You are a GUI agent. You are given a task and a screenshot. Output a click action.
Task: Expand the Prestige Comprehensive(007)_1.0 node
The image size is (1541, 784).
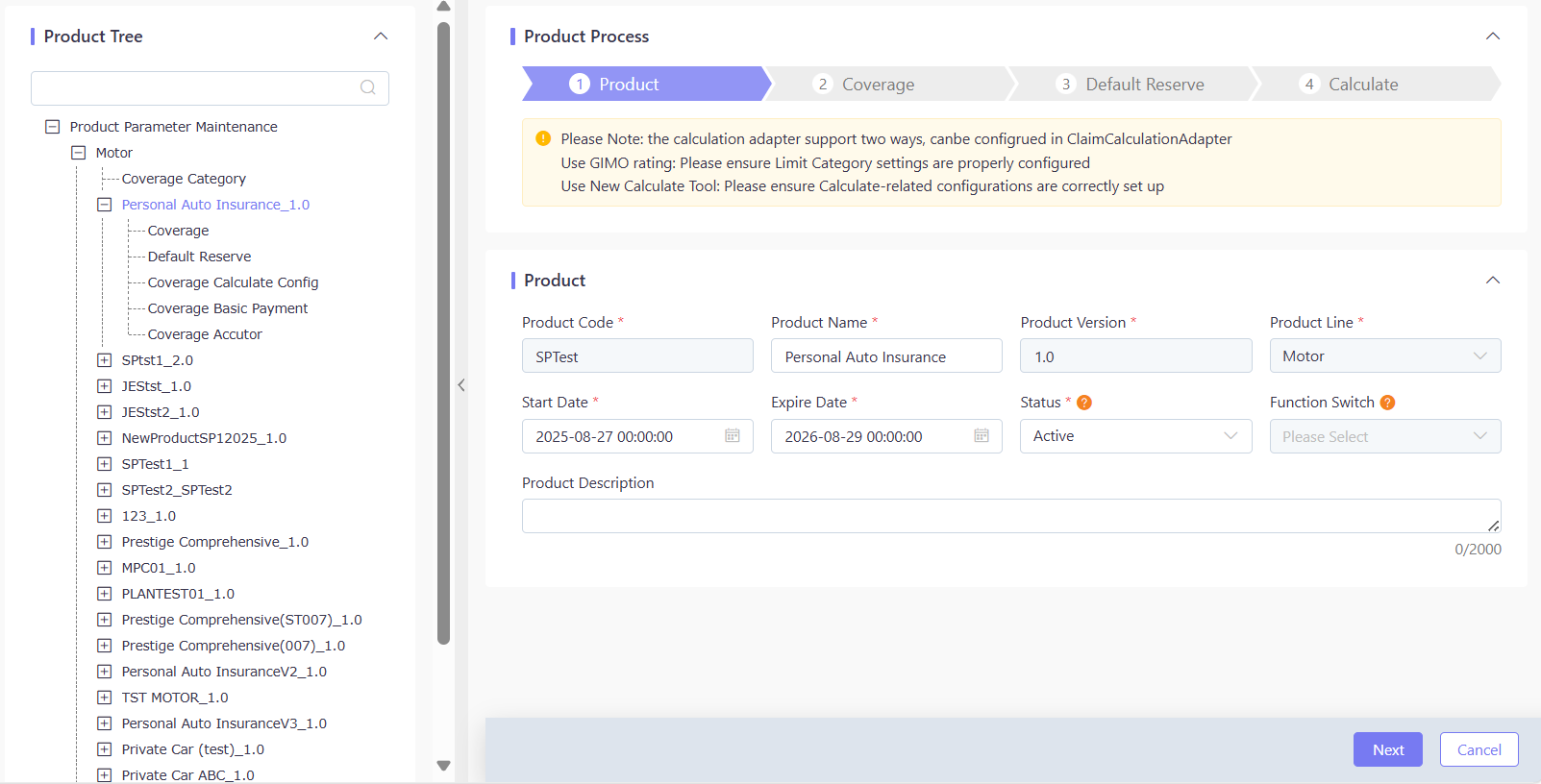[x=105, y=646]
